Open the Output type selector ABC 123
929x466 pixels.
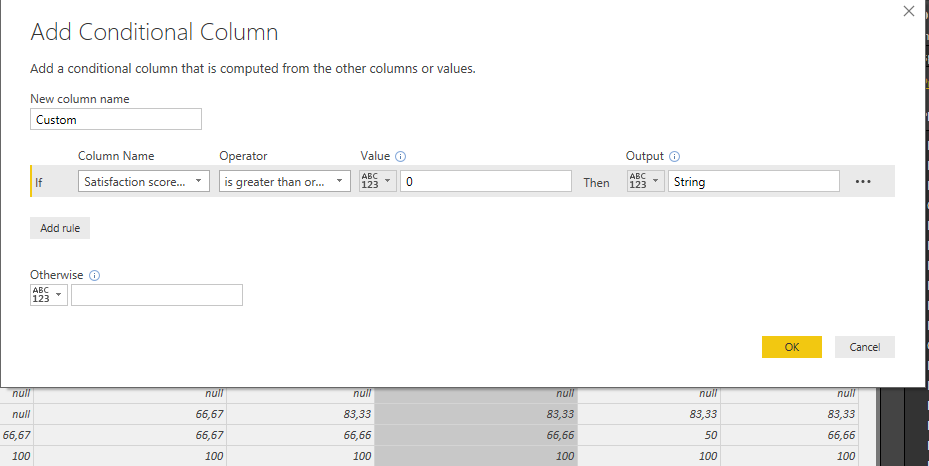pyautogui.click(x=646, y=181)
